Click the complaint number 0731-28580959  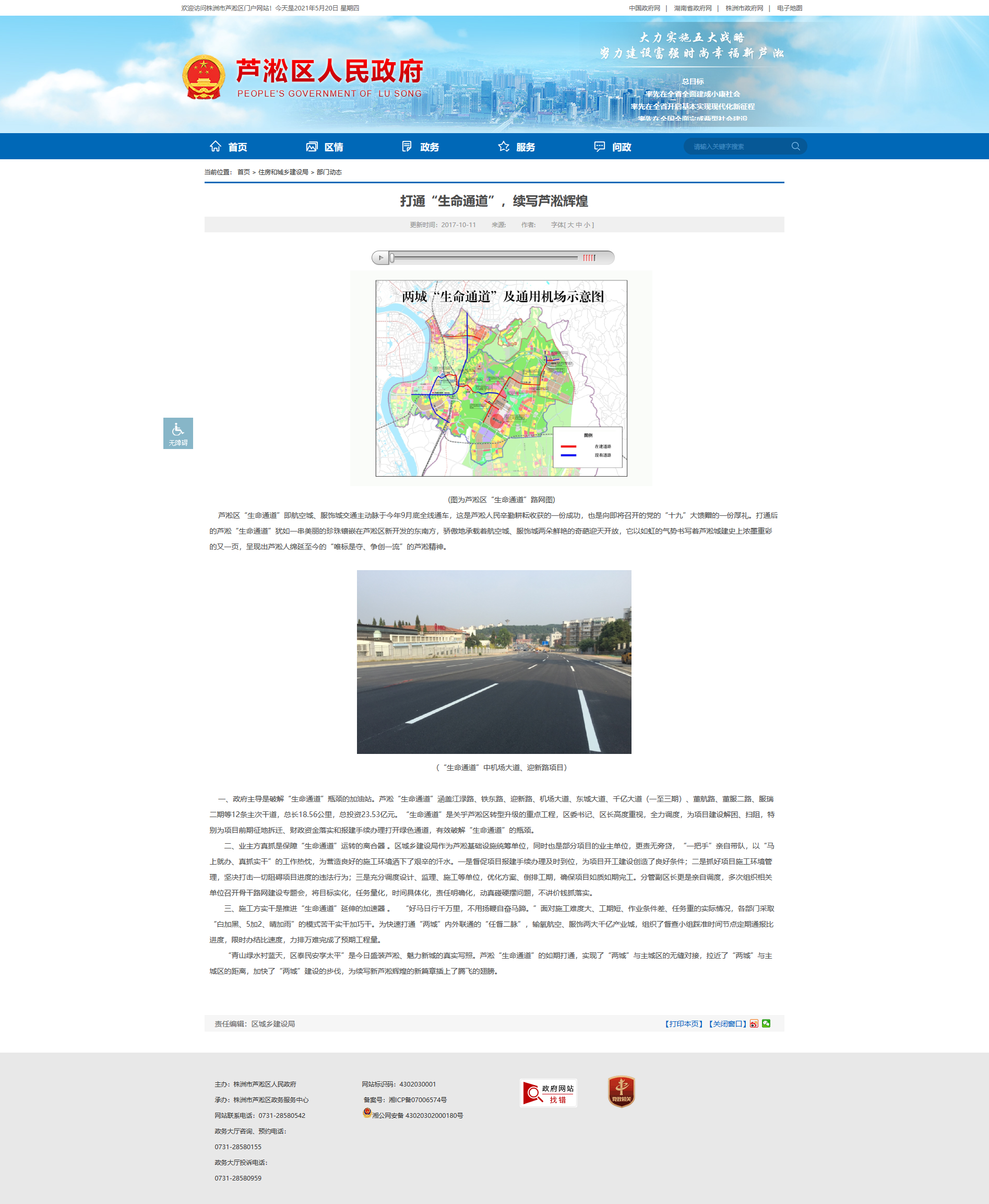(238, 1178)
